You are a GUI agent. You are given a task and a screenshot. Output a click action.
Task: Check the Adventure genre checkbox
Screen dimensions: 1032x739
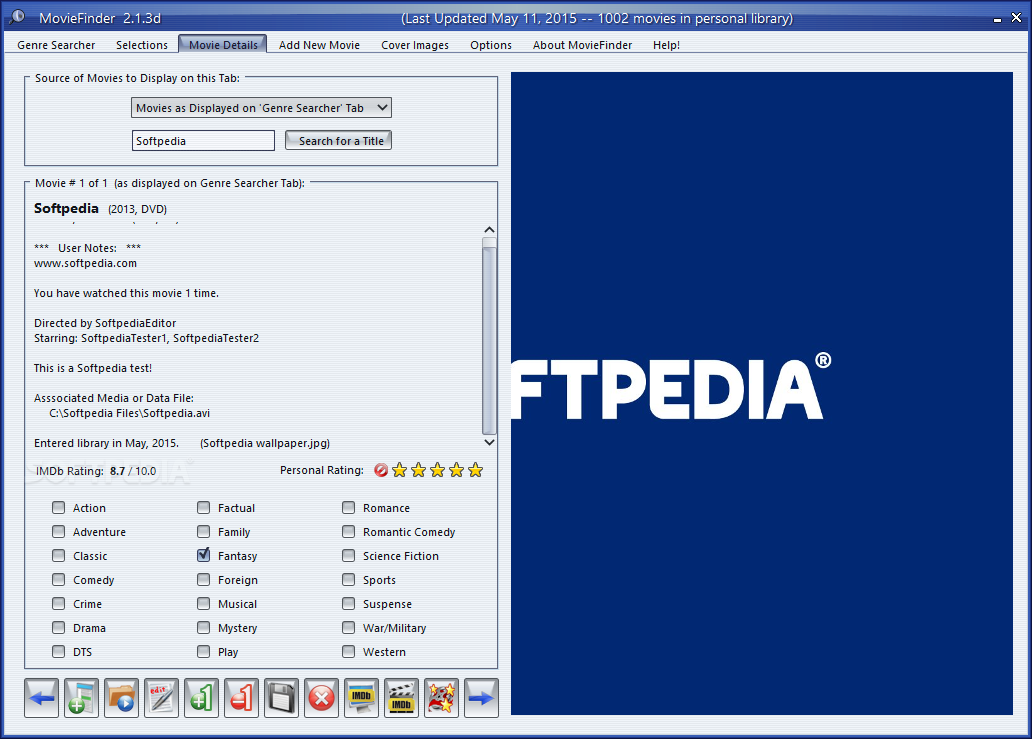[x=59, y=531]
